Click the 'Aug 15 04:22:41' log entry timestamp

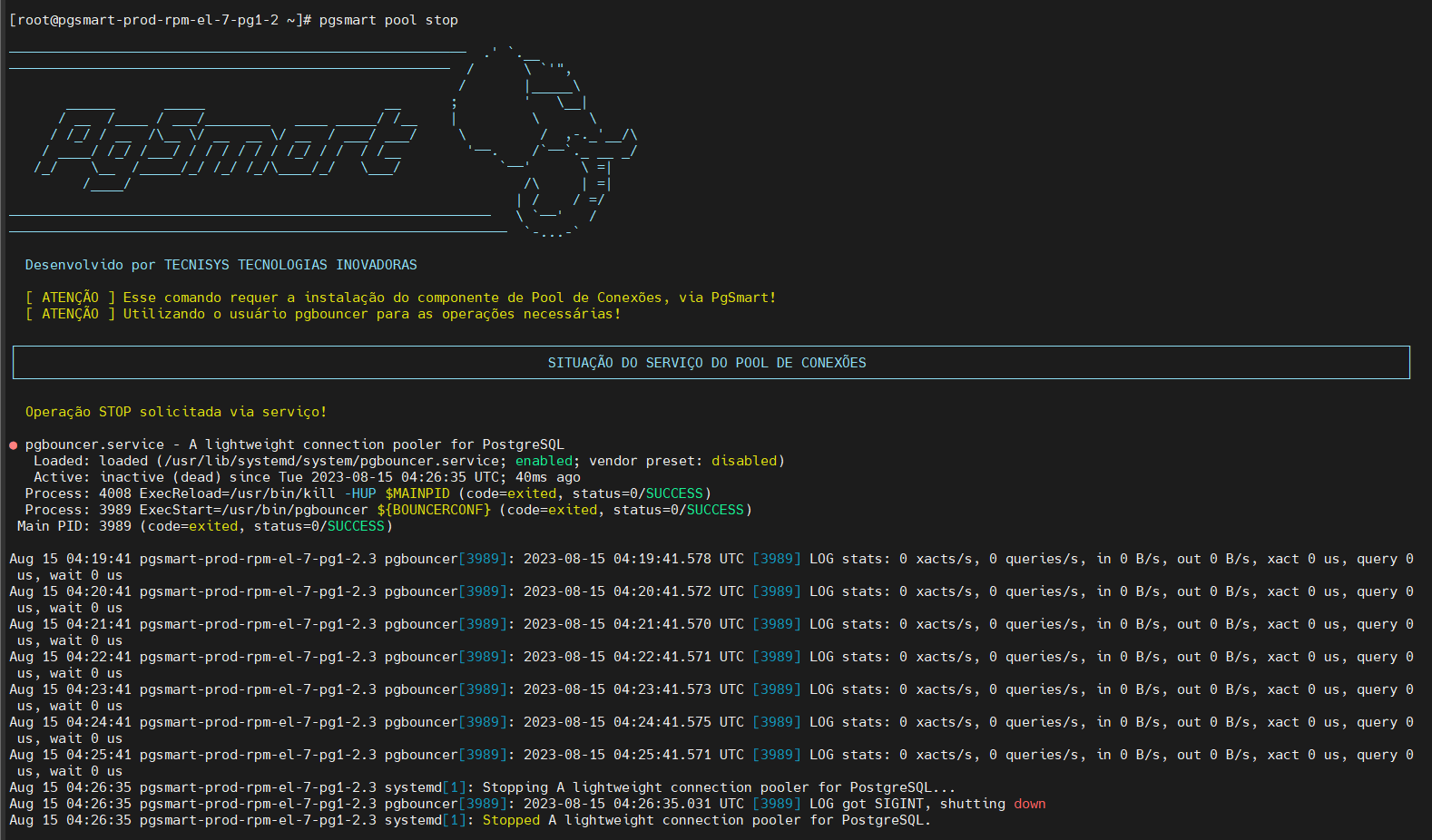(70, 657)
